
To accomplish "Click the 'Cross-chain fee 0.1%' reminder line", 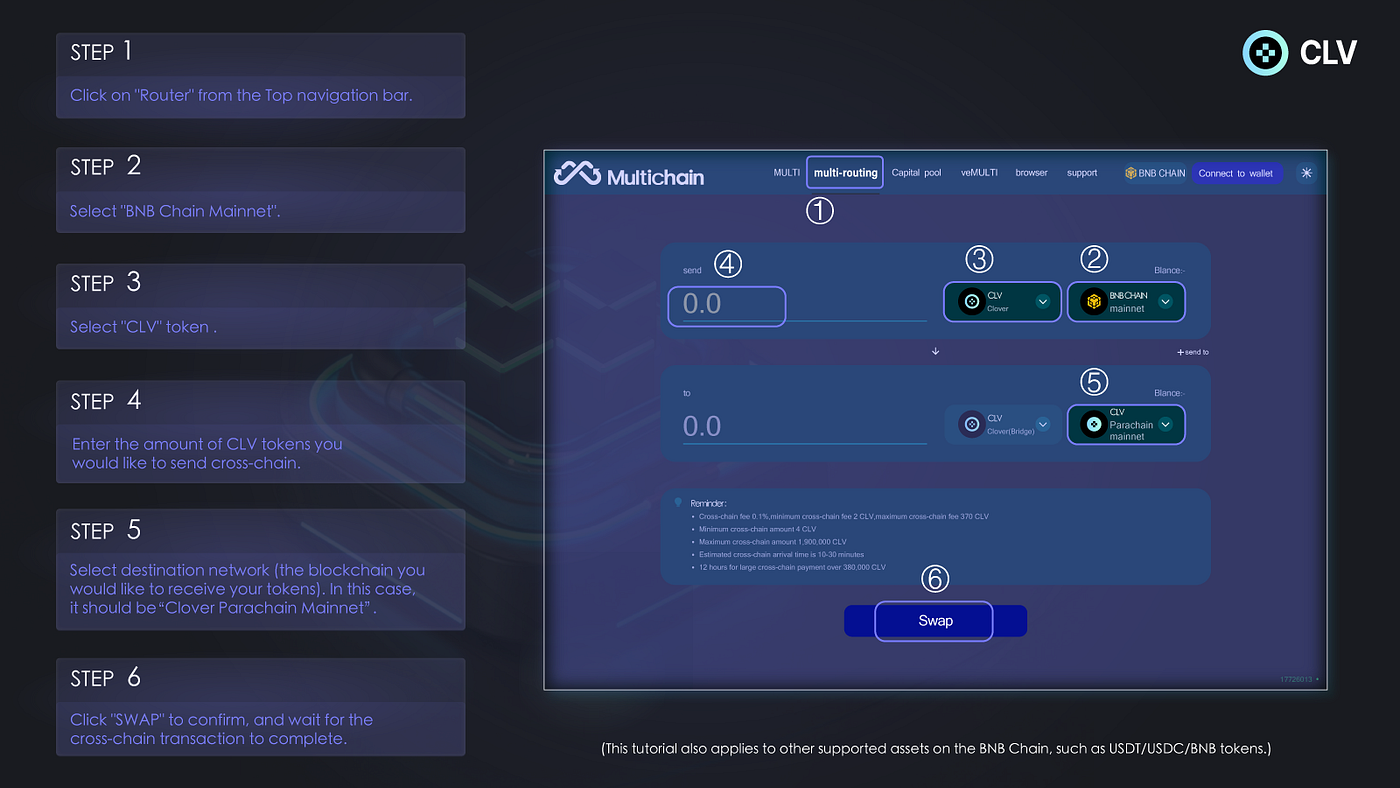I will pyautogui.click(x=844, y=516).
